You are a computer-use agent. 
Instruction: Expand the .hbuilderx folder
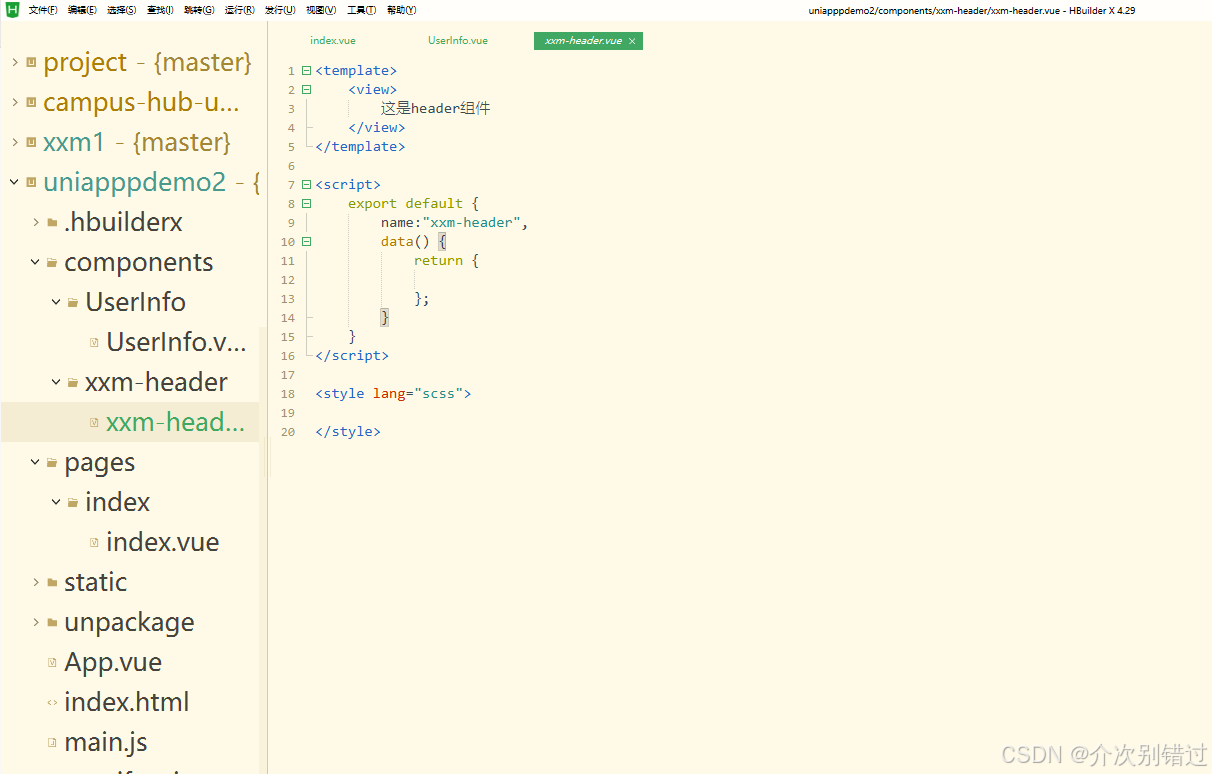(36, 222)
